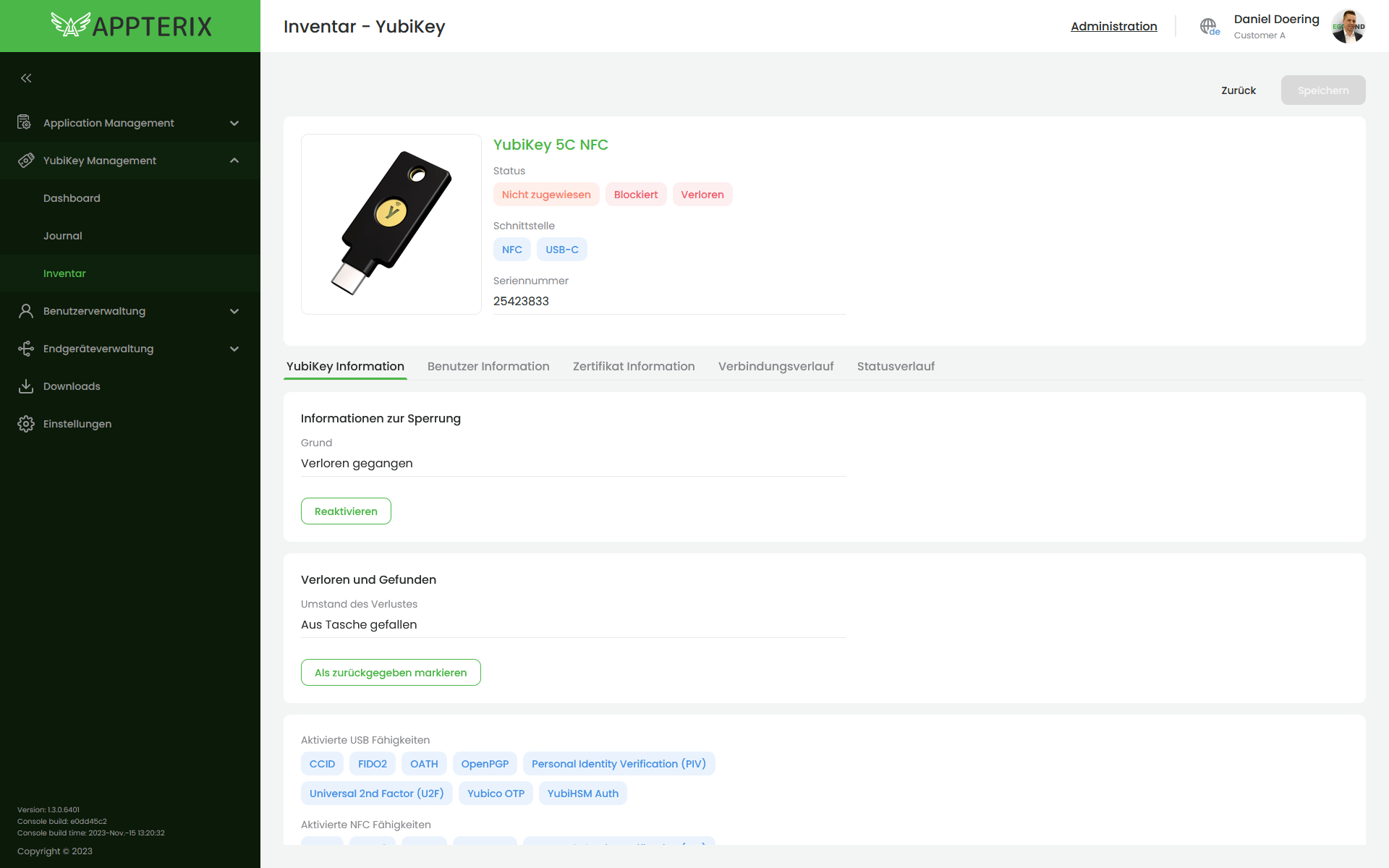1389x868 pixels.
Task: Click the Downloads arrow icon
Action: 26,386
